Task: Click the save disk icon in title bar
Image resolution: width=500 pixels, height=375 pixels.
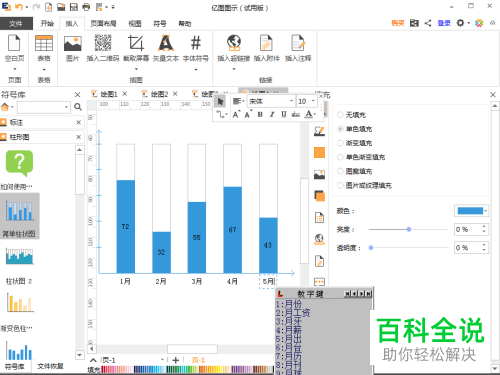Action: 74,7
